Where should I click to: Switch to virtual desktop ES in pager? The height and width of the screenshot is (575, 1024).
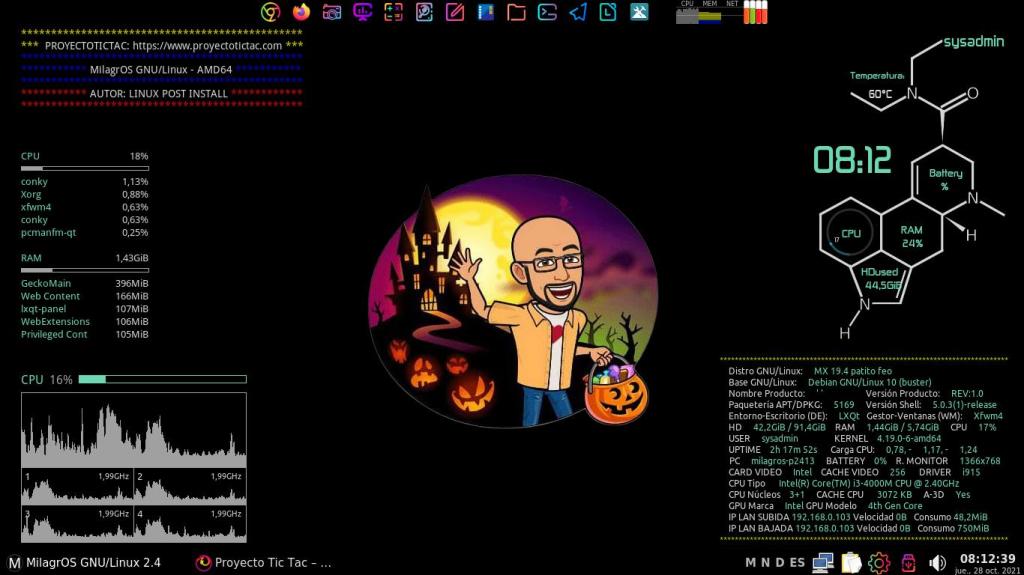click(797, 562)
